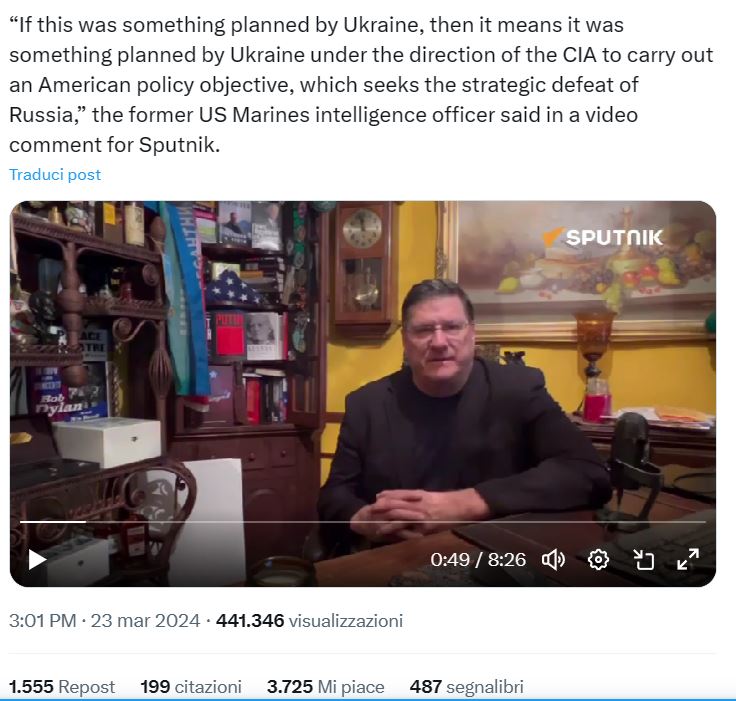
Task: Play the Sputnik video
Action: point(37,560)
